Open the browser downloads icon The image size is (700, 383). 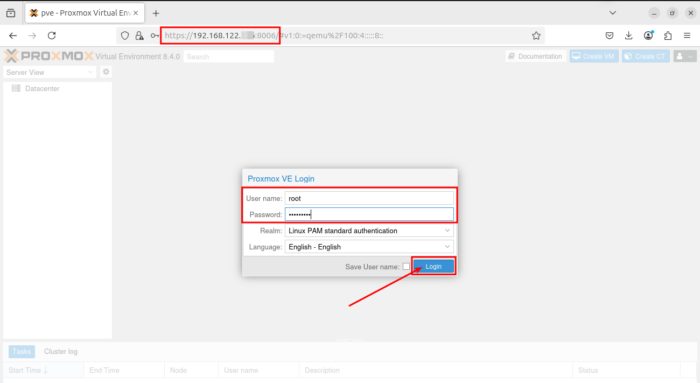[x=629, y=36]
